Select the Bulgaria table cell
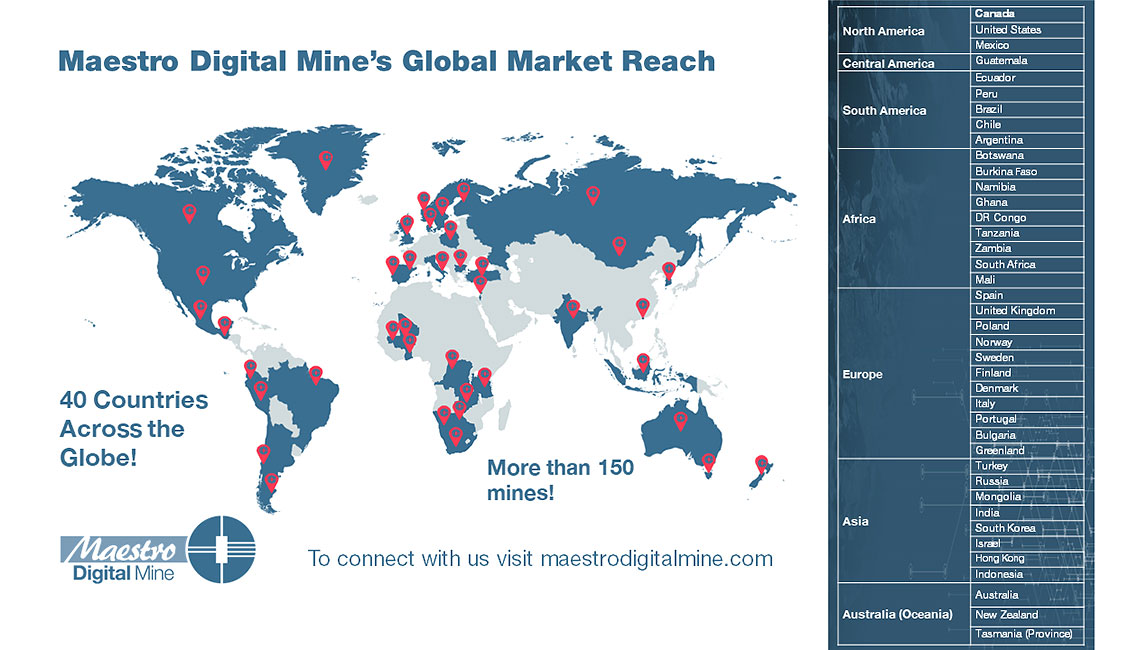The width and height of the screenshot is (1148, 650). click(x=1027, y=435)
